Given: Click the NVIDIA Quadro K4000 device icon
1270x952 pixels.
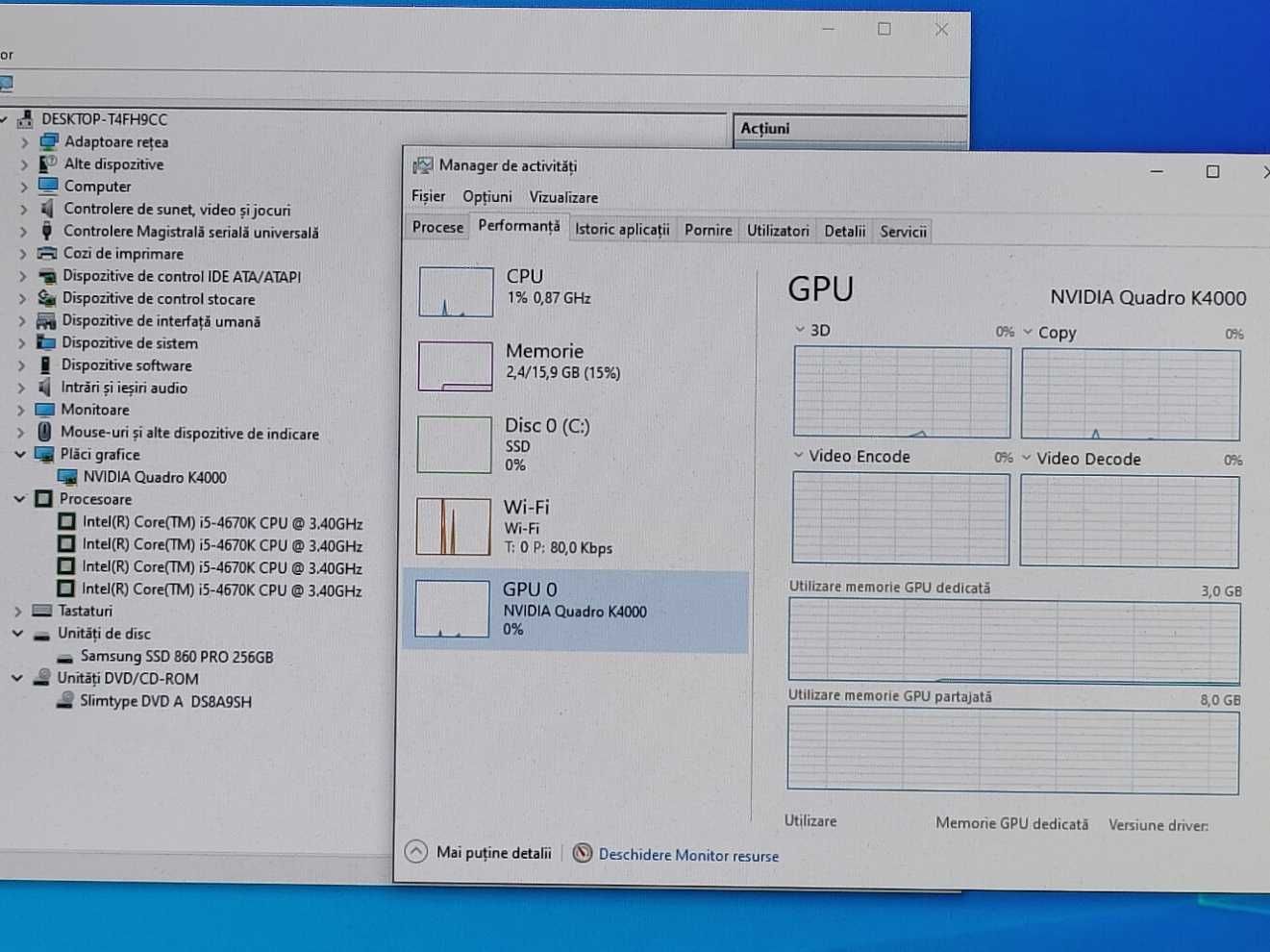Looking at the screenshot, I should (x=67, y=477).
